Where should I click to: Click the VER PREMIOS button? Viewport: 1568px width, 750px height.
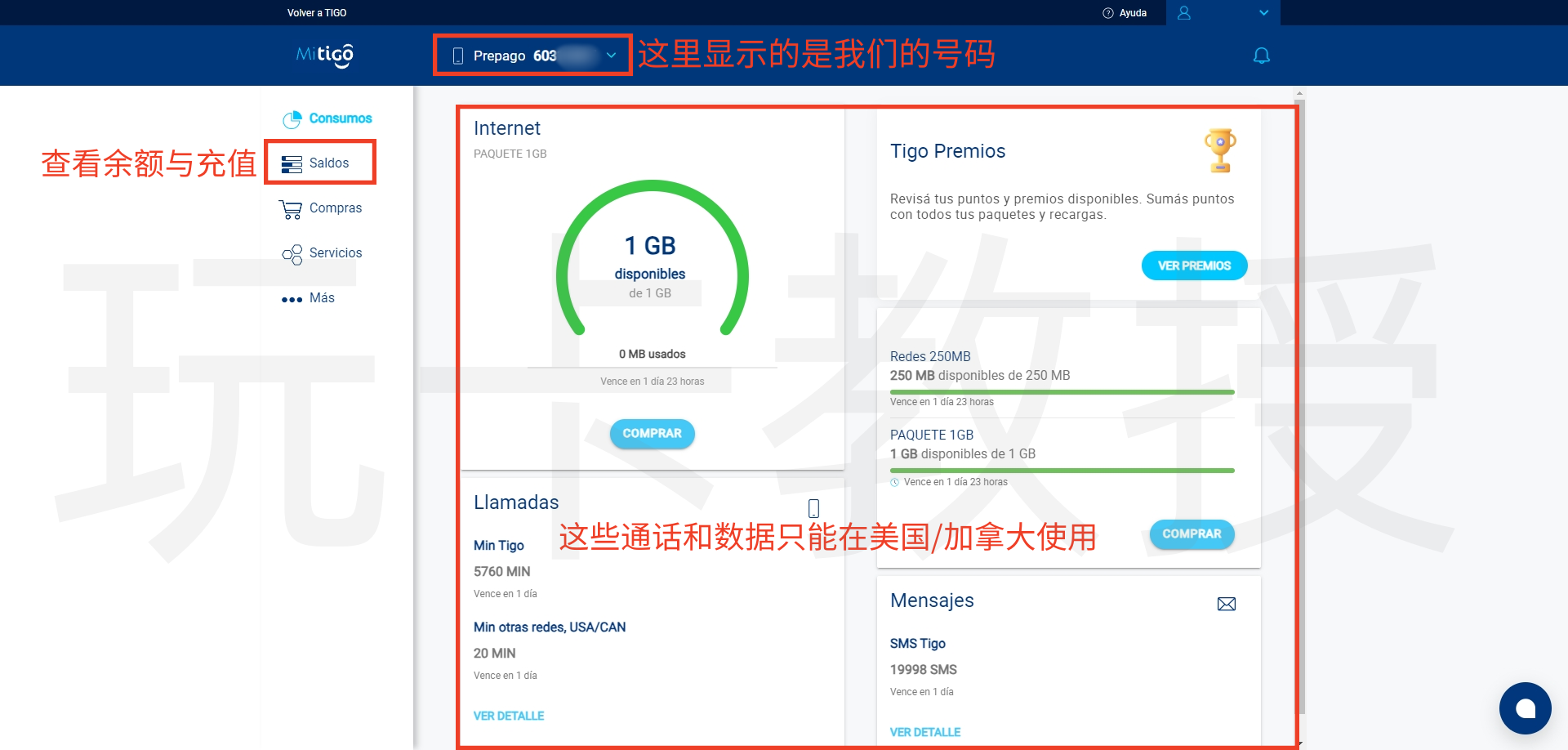[1194, 266]
